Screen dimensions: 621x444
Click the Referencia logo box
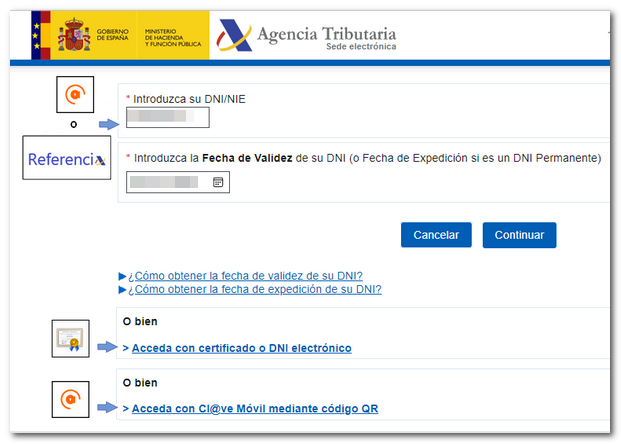(66, 159)
